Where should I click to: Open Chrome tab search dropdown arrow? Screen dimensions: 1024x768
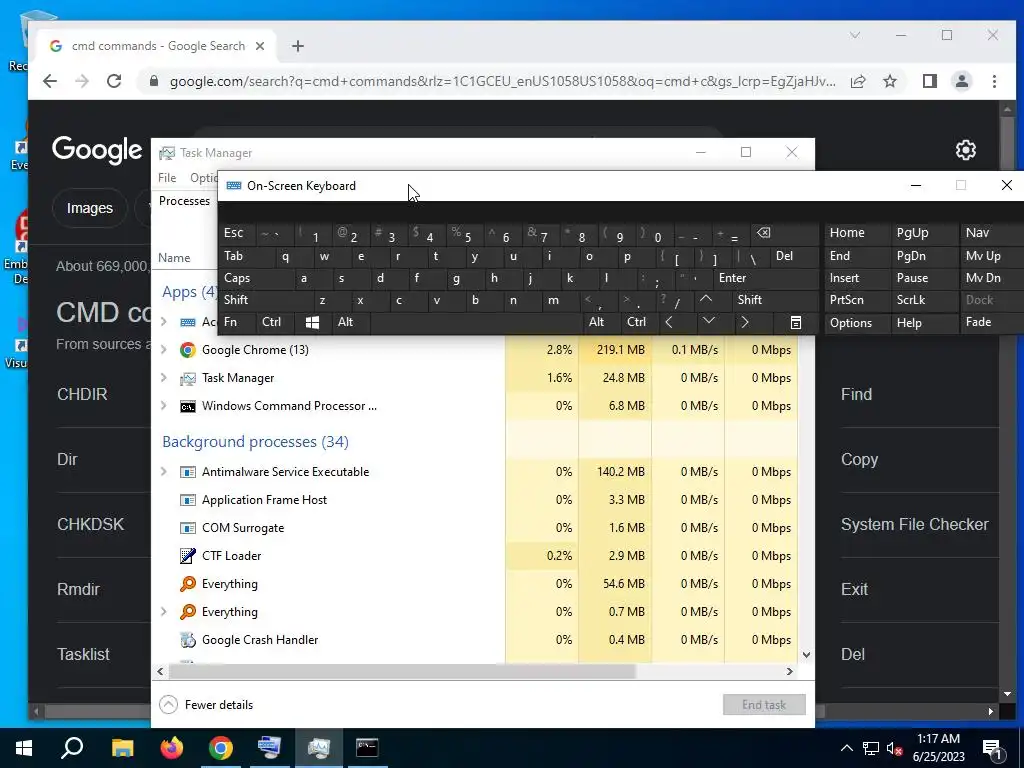point(854,35)
